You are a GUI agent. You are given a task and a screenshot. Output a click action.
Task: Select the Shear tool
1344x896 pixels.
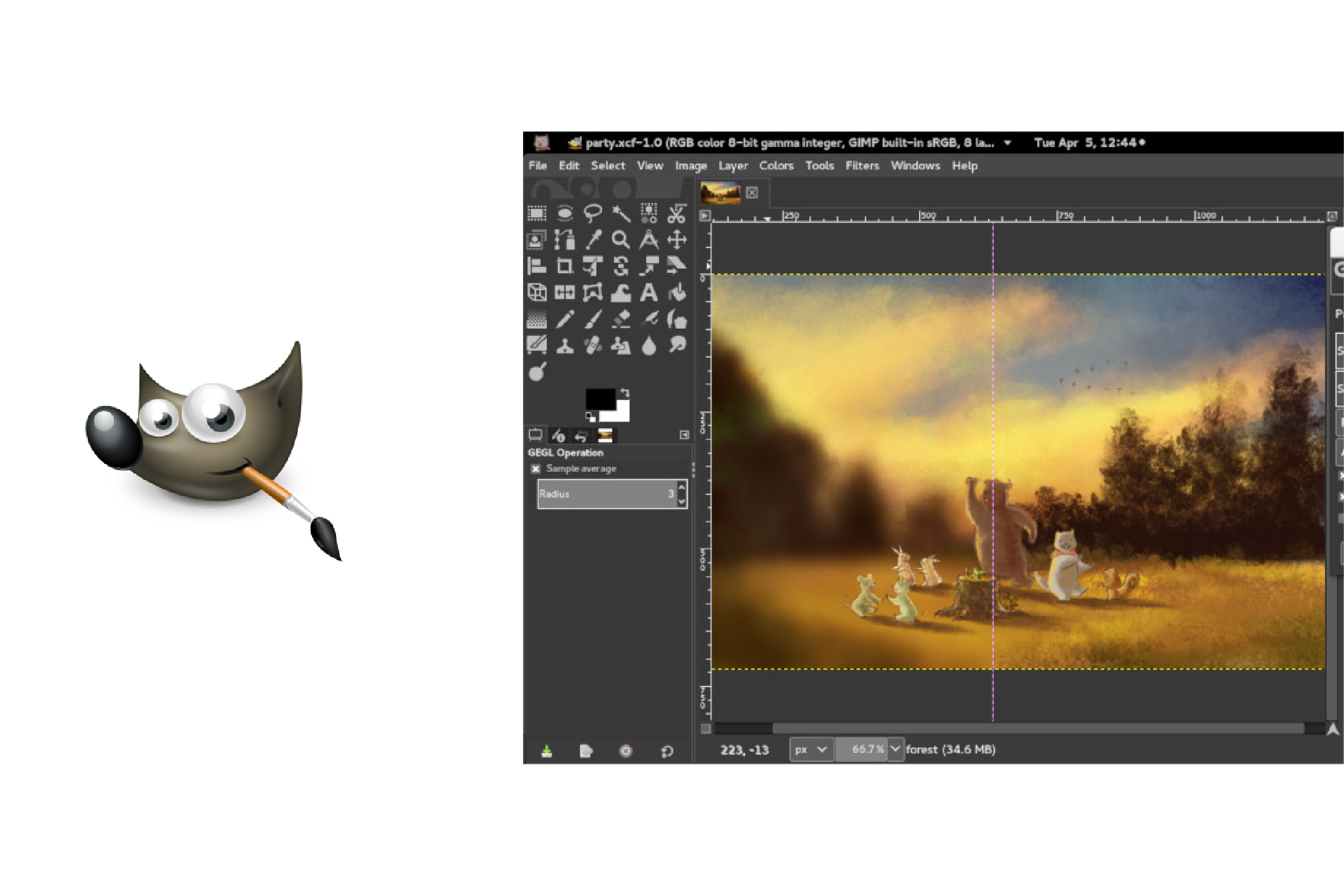677,266
